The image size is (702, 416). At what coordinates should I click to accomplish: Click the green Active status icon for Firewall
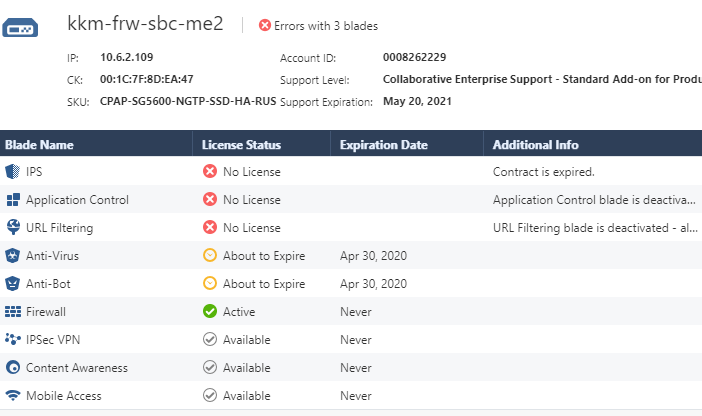click(210, 311)
